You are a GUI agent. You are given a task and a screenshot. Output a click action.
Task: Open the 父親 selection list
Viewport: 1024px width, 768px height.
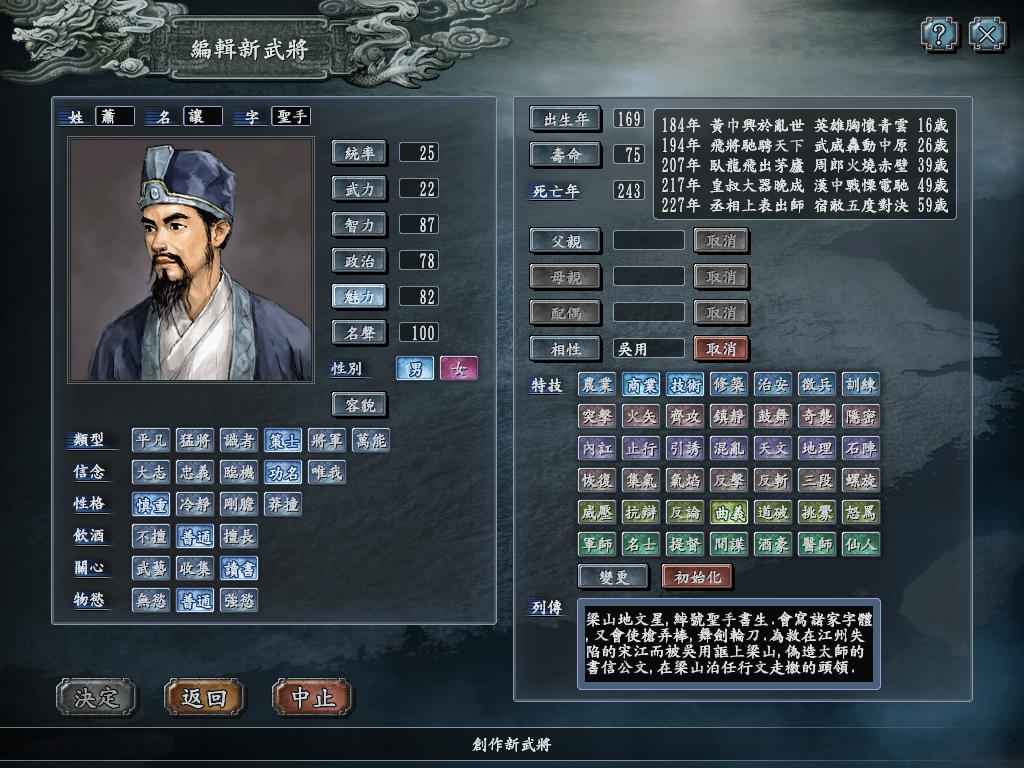pos(565,241)
